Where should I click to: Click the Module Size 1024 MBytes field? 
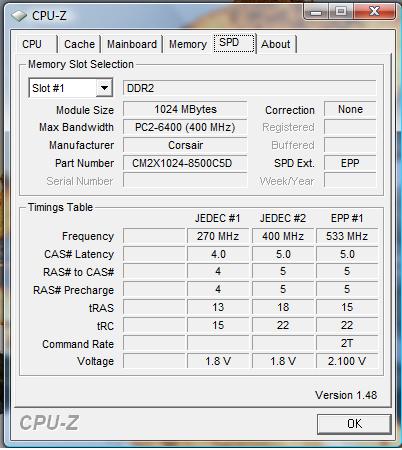185,109
